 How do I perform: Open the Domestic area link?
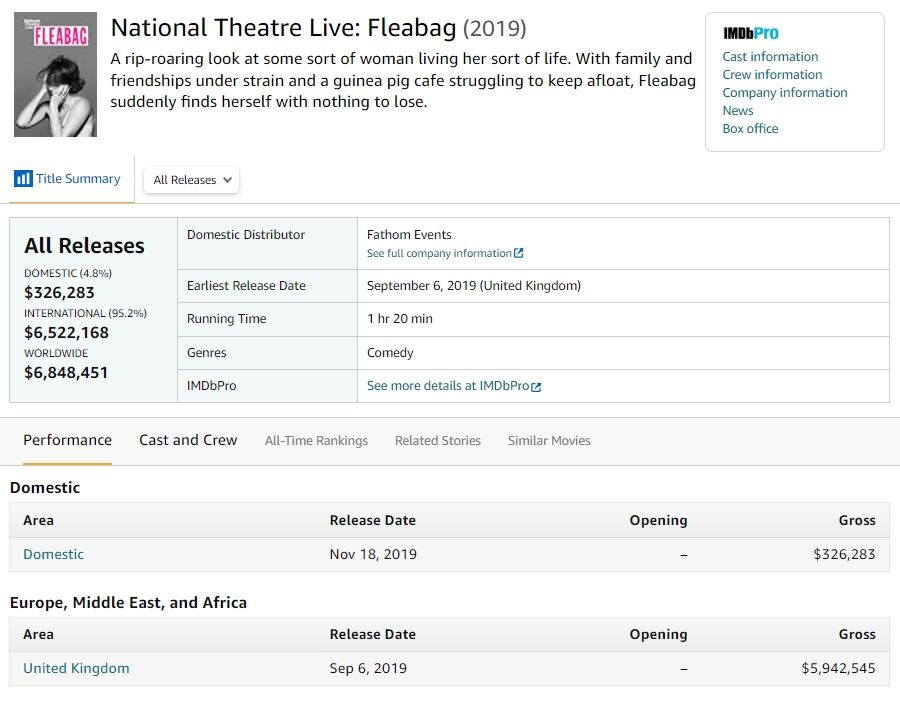(53, 554)
